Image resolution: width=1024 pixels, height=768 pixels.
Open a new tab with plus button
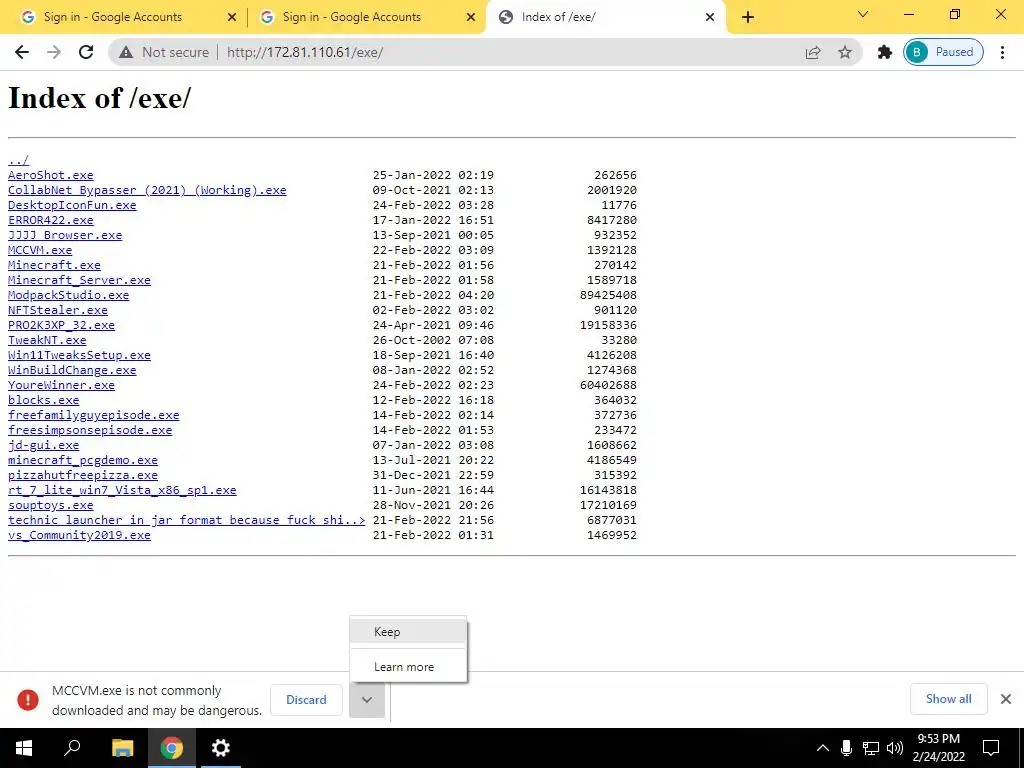pyautogui.click(x=748, y=17)
